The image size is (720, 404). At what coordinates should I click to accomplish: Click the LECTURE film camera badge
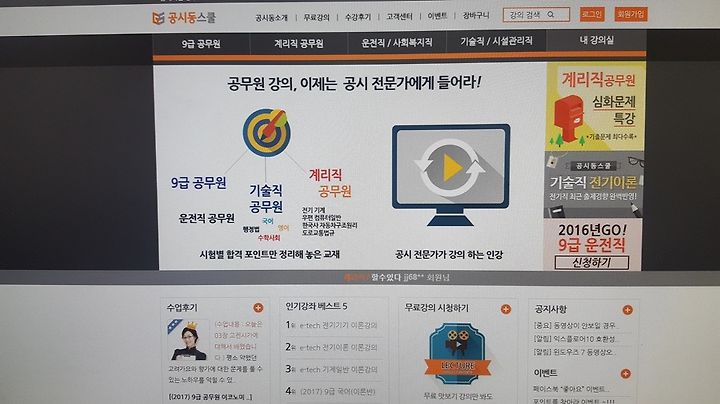click(x=457, y=354)
